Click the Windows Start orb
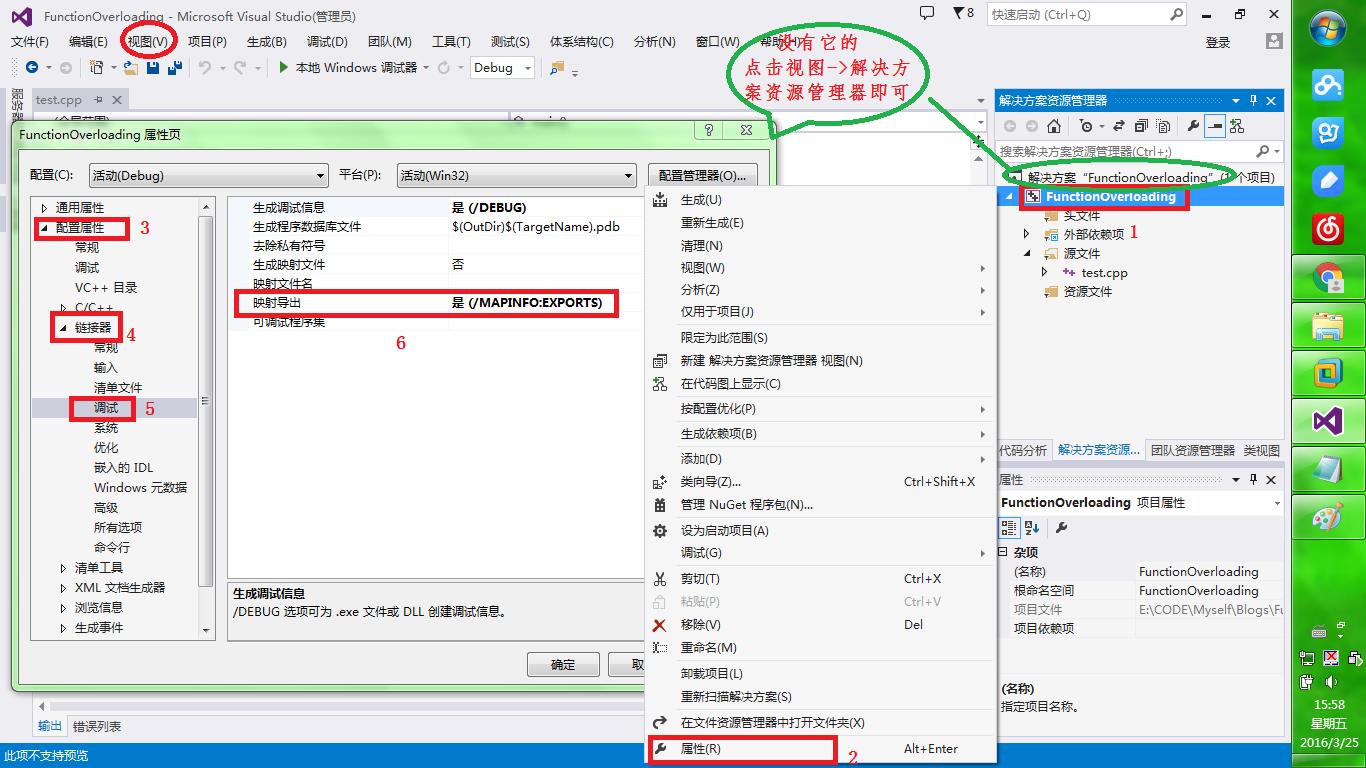The height and width of the screenshot is (768, 1366). click(x=1328, y=26)
